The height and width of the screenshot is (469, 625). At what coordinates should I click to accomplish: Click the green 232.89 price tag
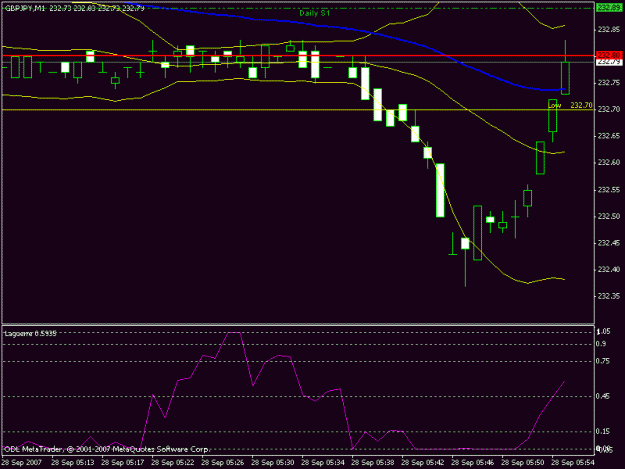(609, 7)
